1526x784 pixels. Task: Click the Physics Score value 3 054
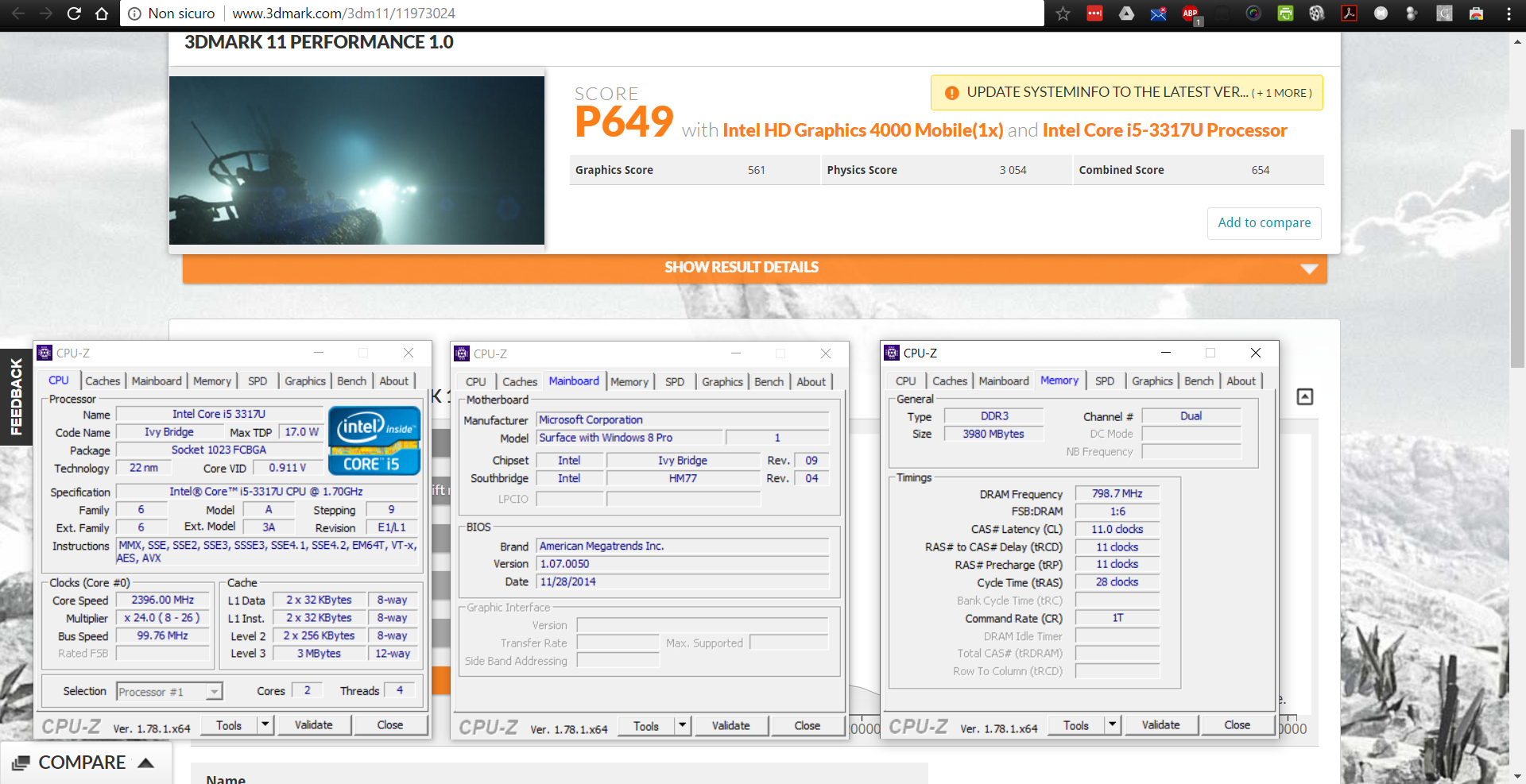[1013, 170]
